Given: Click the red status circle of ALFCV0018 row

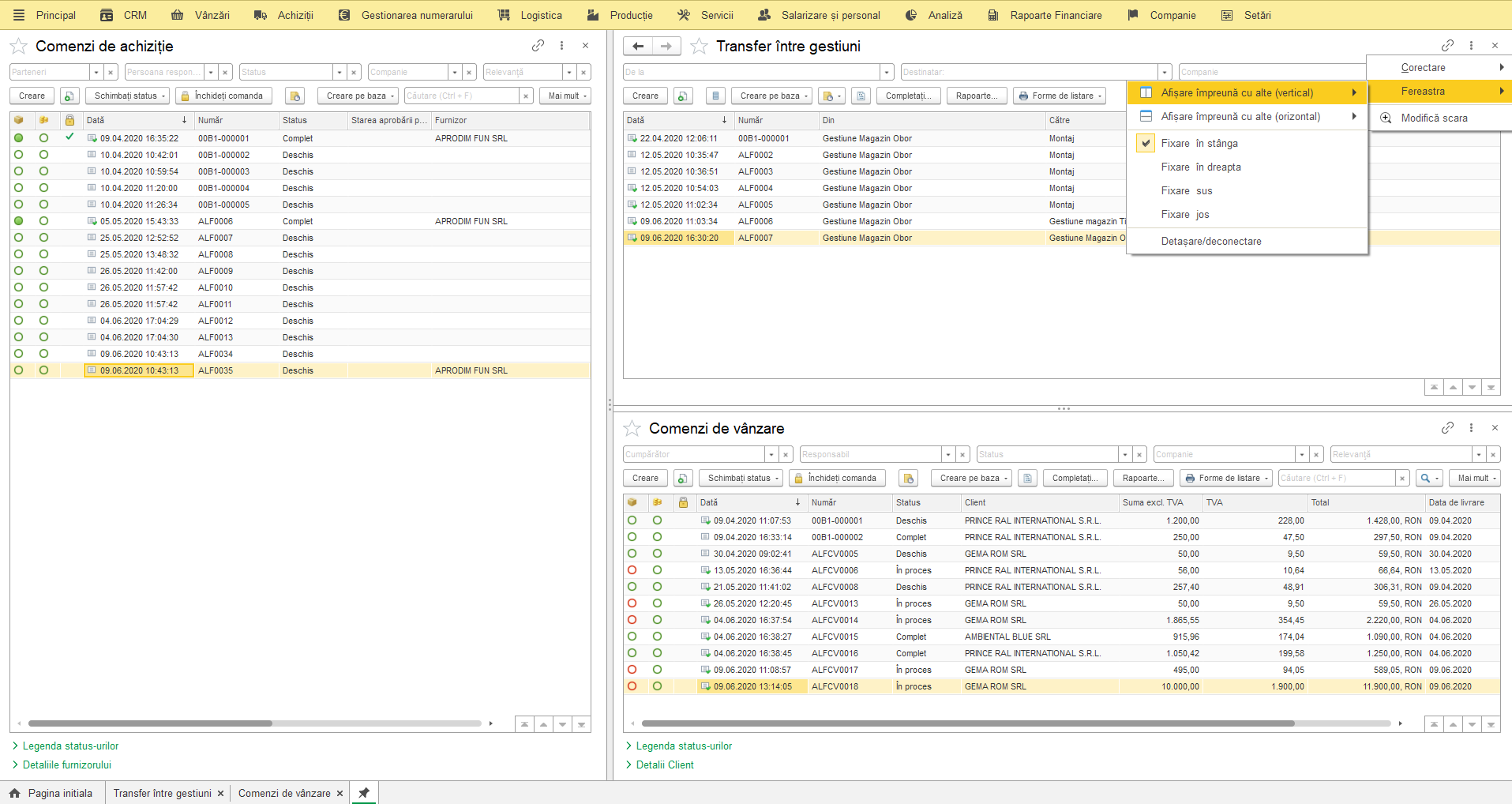Looking at the screenshot, I should (x=632, y=686).
